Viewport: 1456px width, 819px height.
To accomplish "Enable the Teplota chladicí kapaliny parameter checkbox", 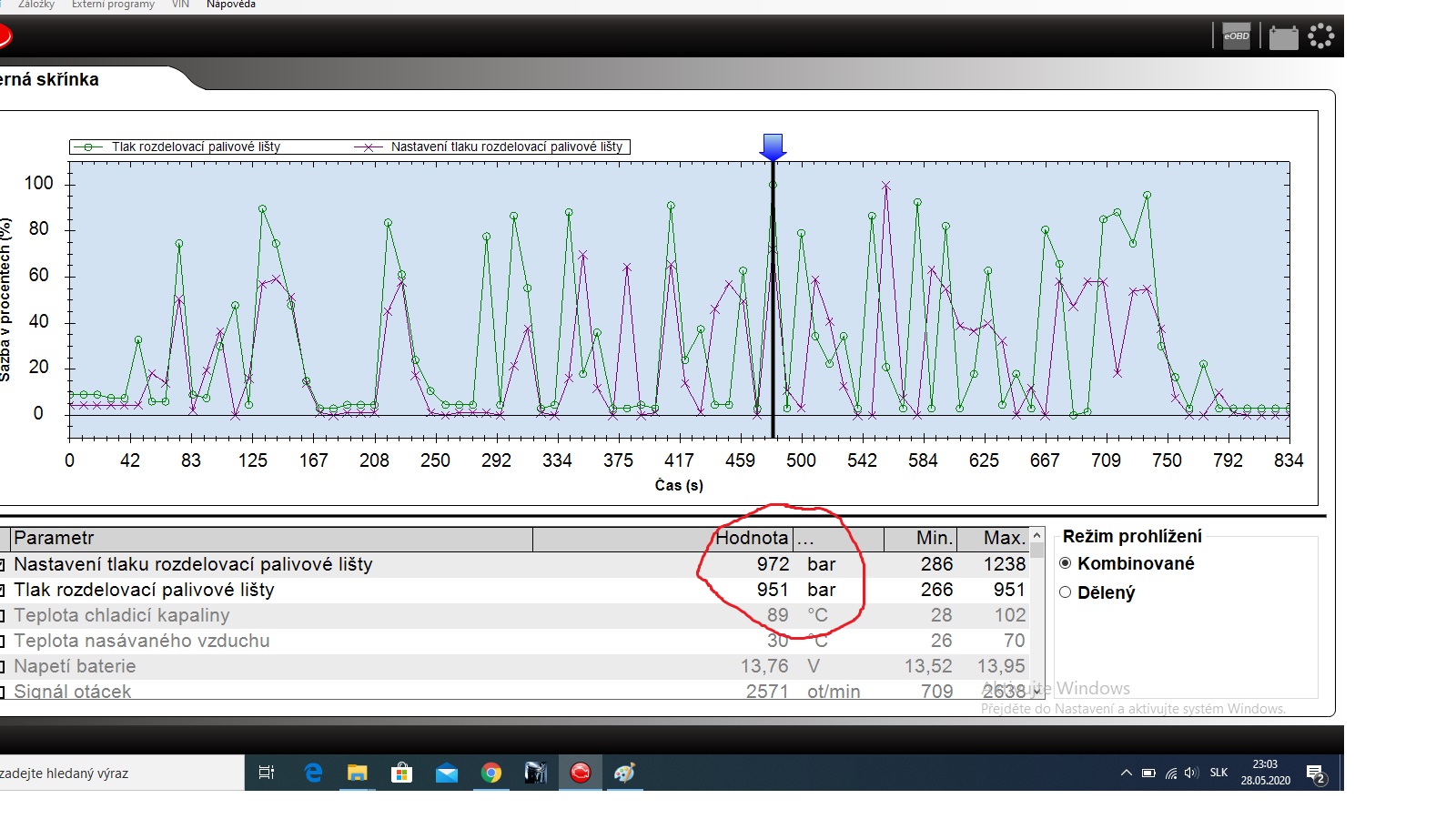I will click(3, 616).
